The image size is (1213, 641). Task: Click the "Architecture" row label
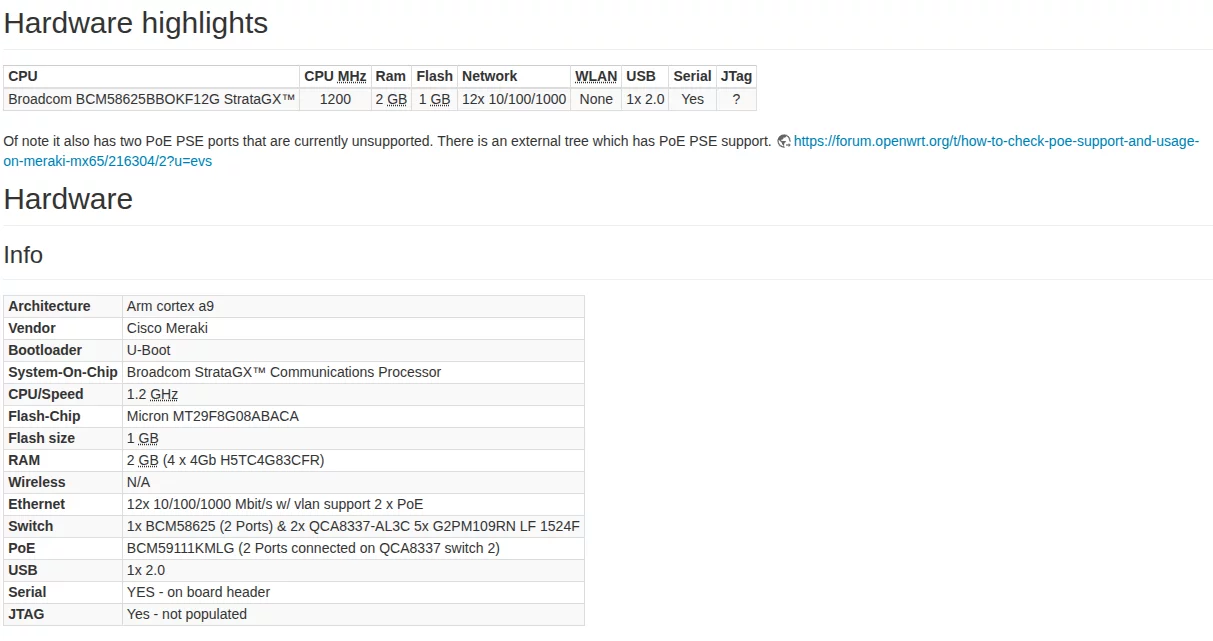[49, 306]
